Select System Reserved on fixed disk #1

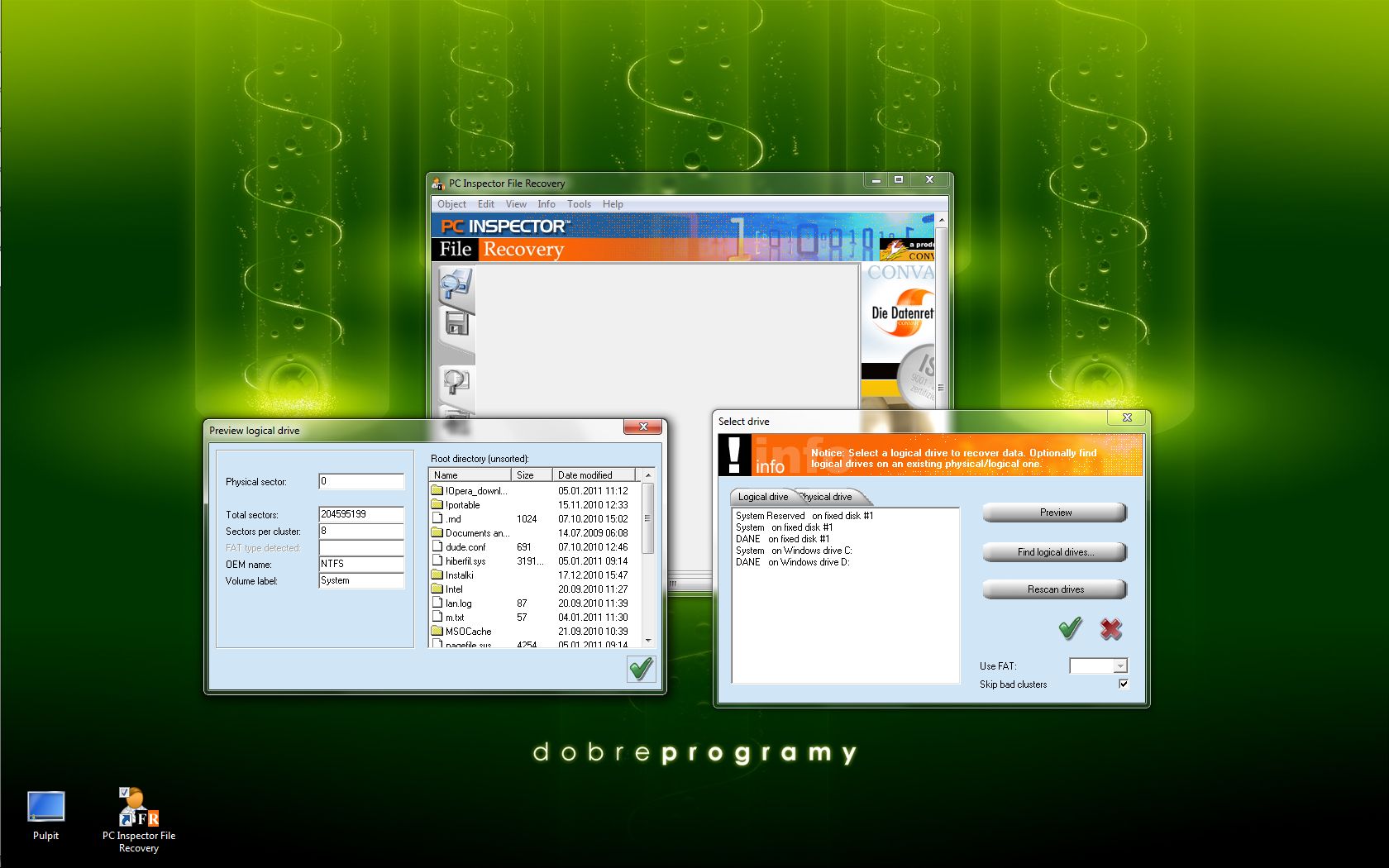point(804,516)
